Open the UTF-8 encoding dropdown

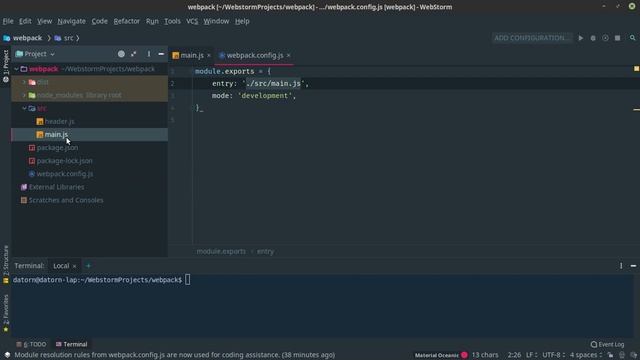[x=553, y=355]
